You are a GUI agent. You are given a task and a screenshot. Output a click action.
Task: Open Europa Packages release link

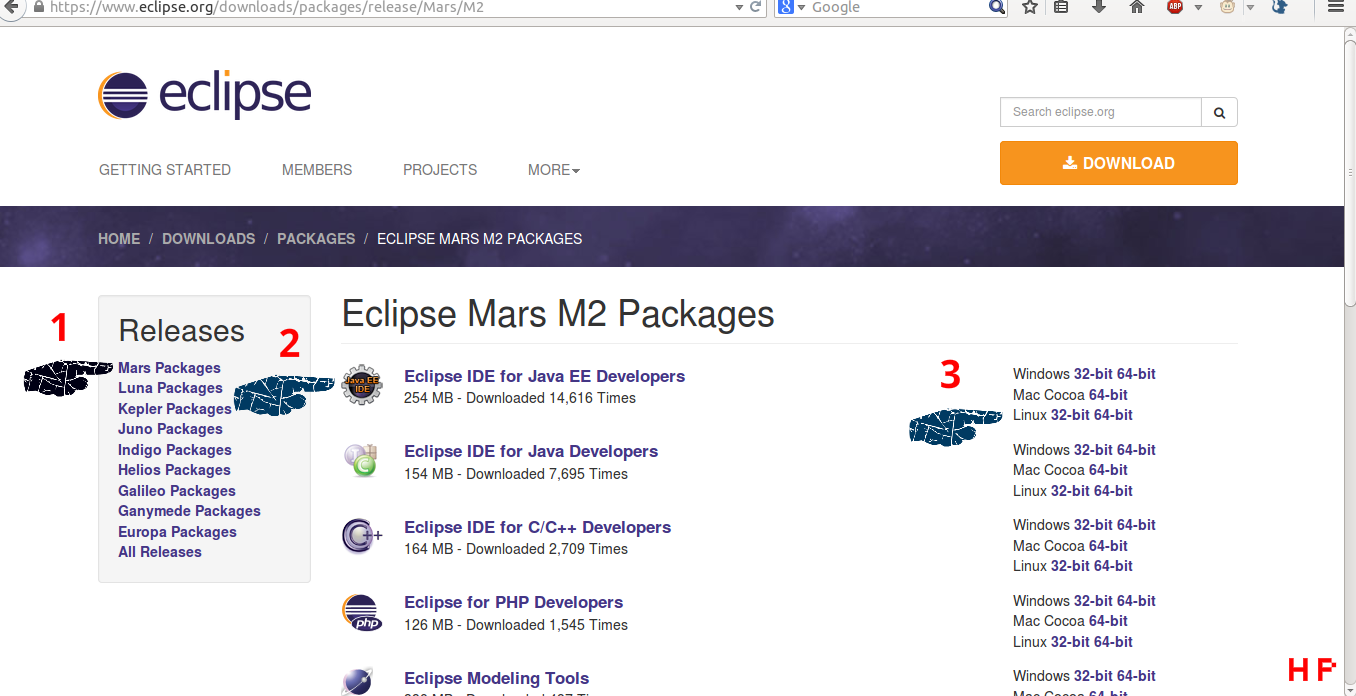177,532
